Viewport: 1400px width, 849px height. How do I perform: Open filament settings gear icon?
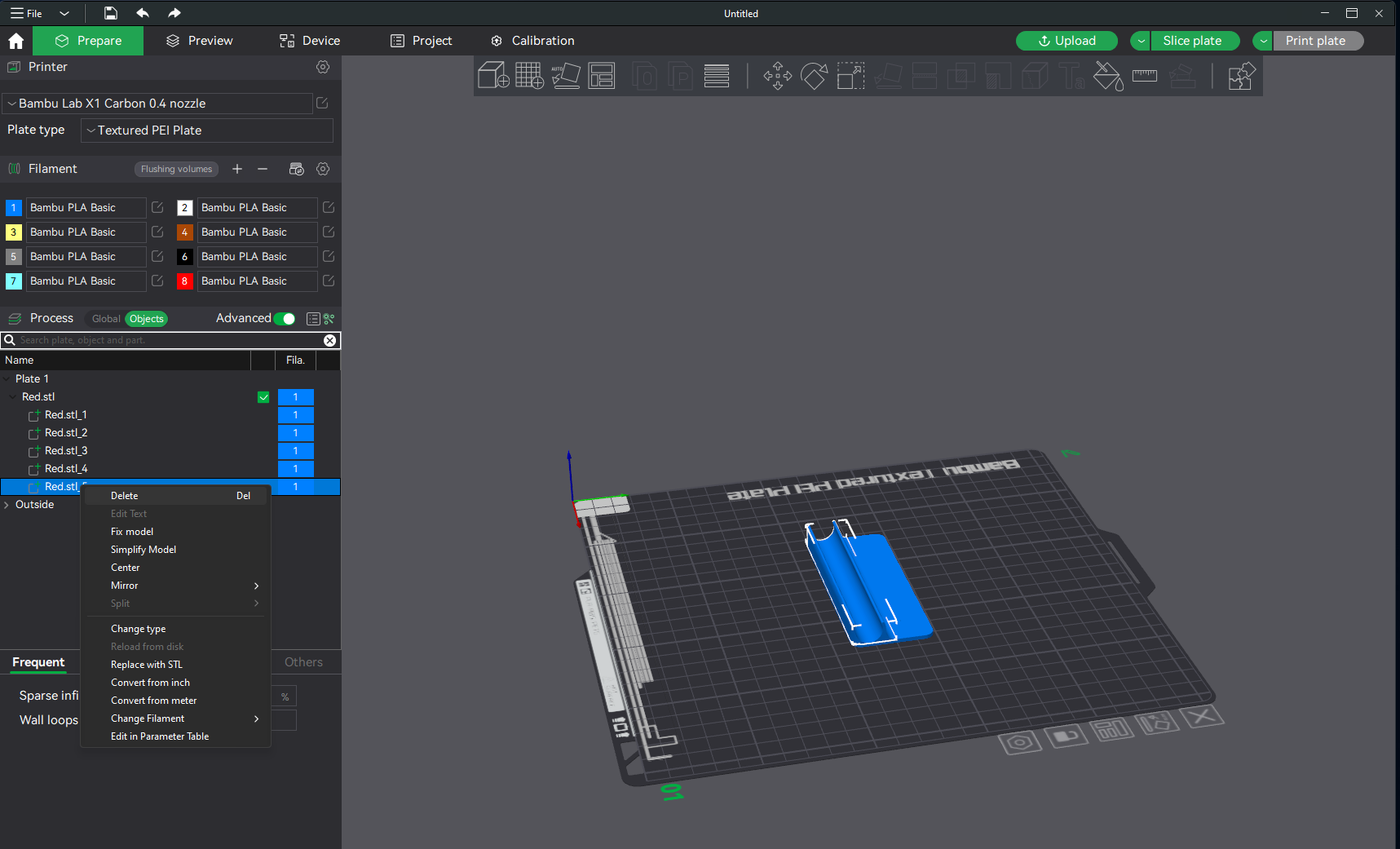pos(323,169)
